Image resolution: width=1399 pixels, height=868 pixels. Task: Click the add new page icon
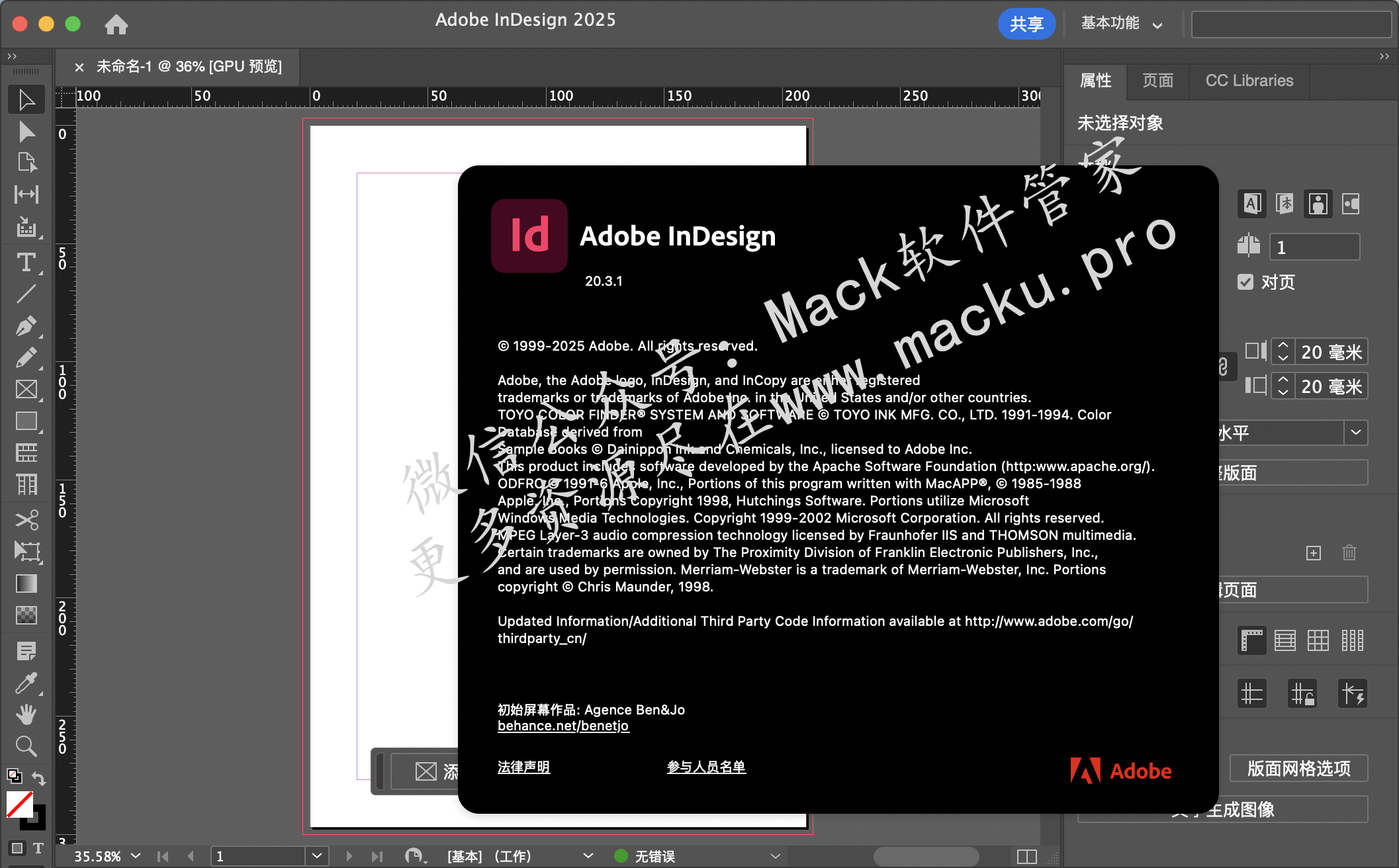tap(1314, 553)
